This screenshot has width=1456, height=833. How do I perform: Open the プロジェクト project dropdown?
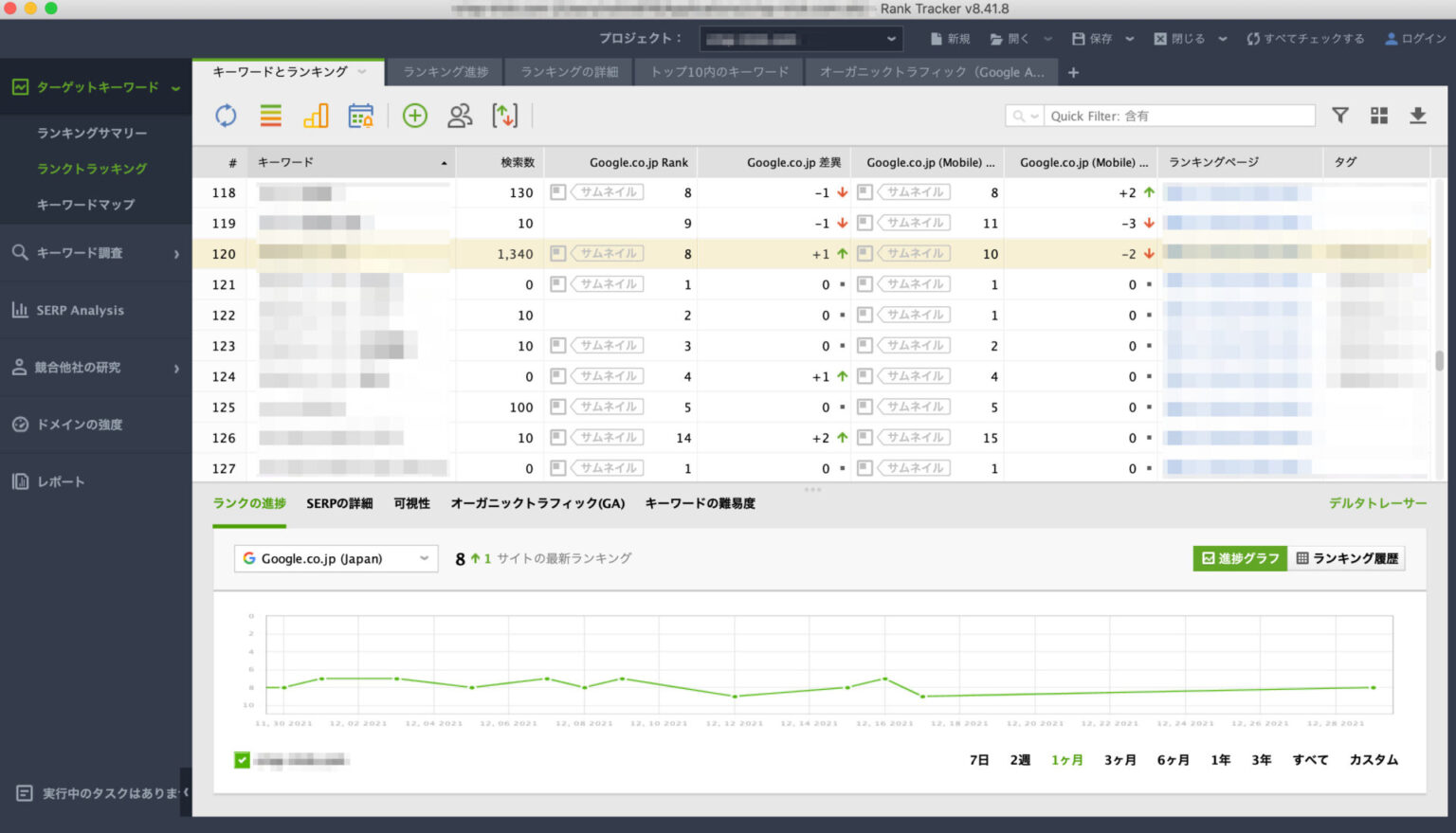click(x=801, y=39)
